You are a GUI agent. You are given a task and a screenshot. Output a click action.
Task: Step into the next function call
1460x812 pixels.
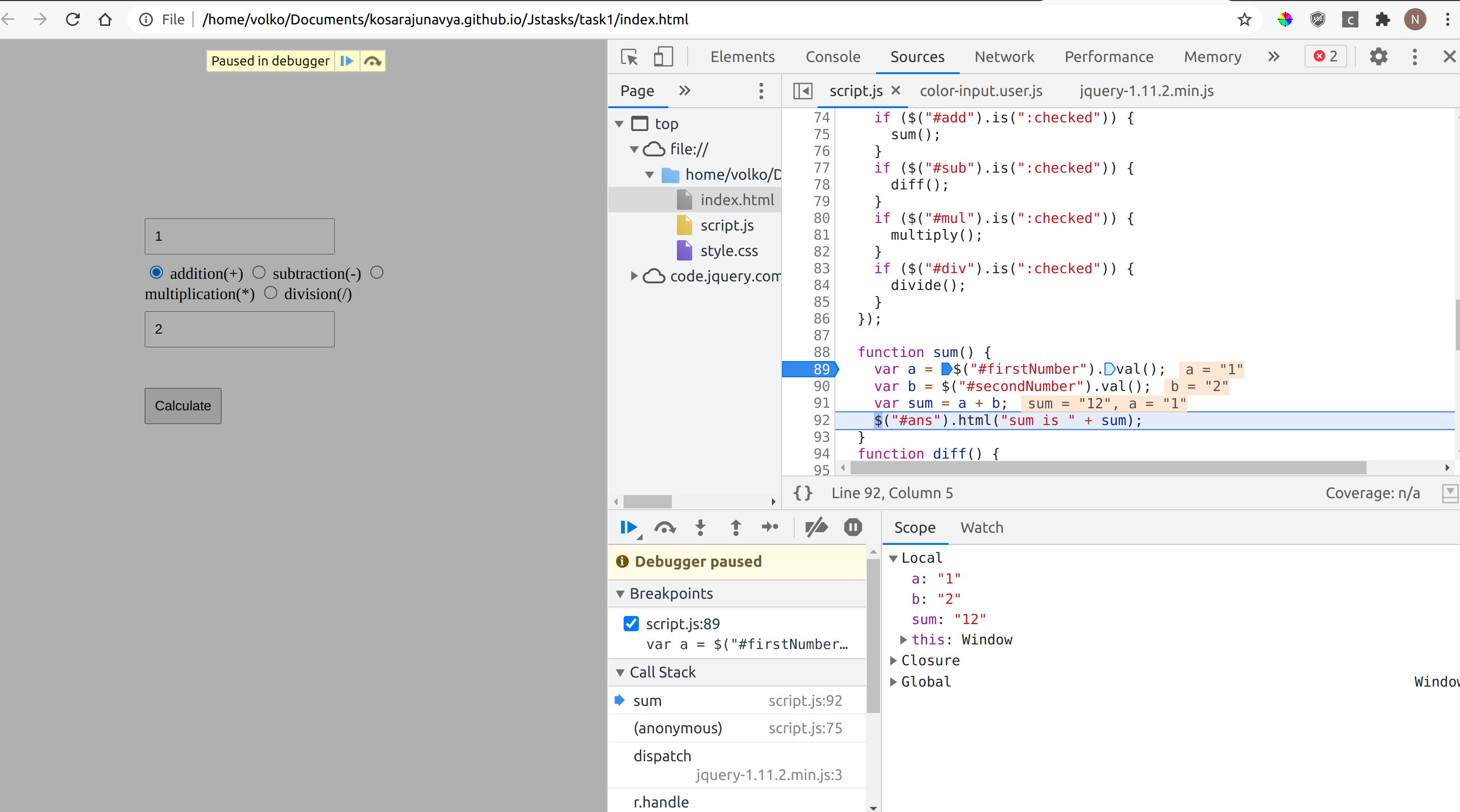coord(700,527)
